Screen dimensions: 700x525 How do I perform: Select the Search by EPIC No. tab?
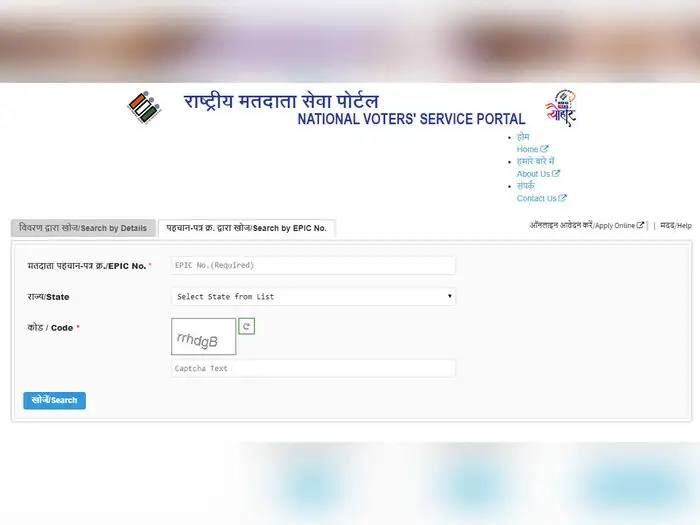pos(246,228)
